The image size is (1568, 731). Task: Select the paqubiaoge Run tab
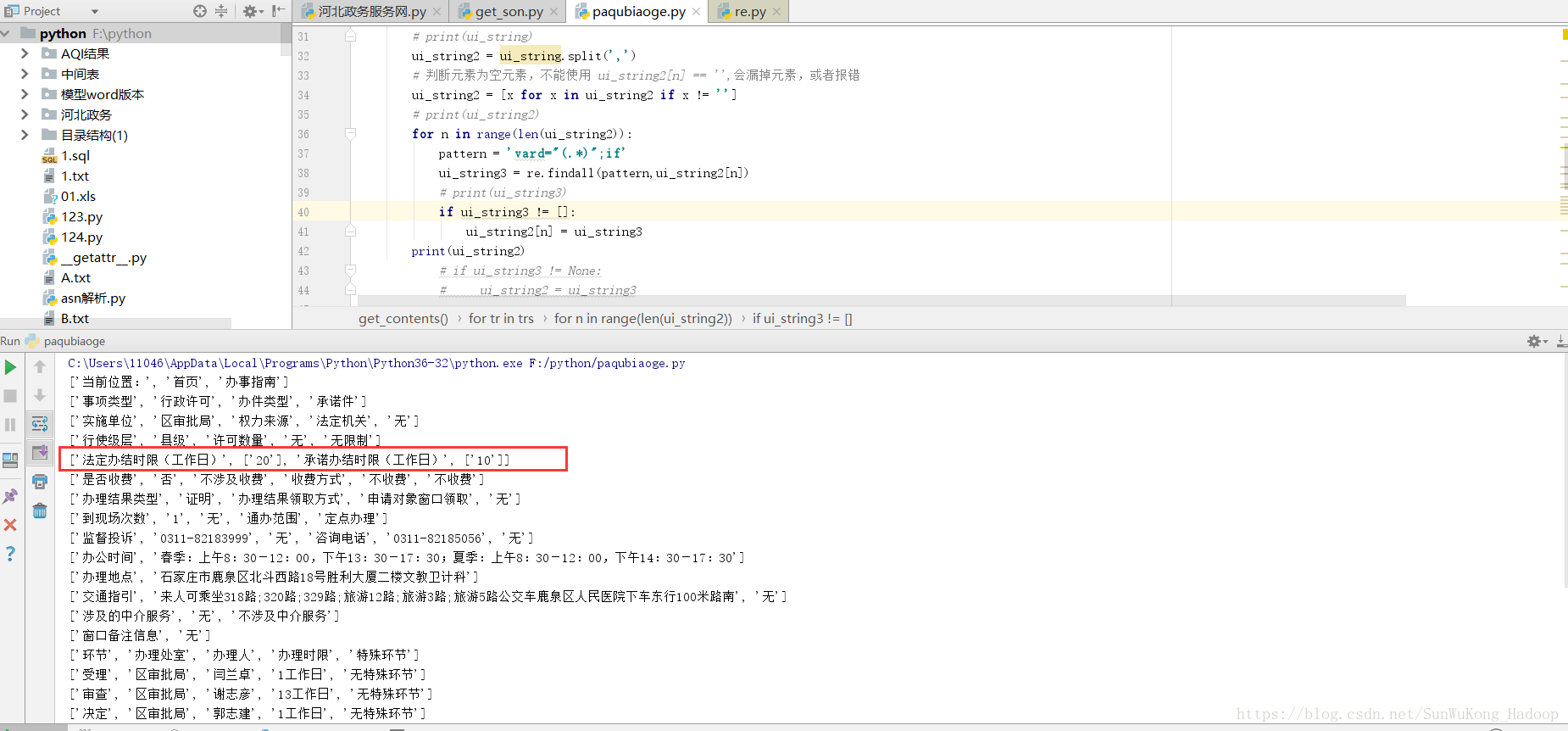pos(66,341)
